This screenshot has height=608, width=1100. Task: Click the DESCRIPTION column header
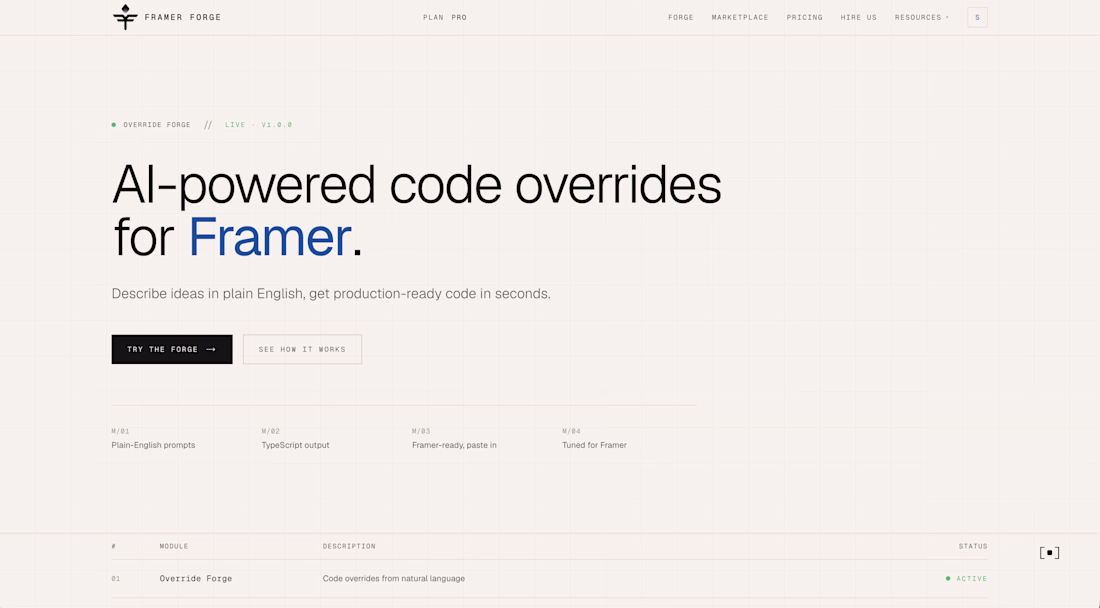pyautogui.click(x=349, y=546)
